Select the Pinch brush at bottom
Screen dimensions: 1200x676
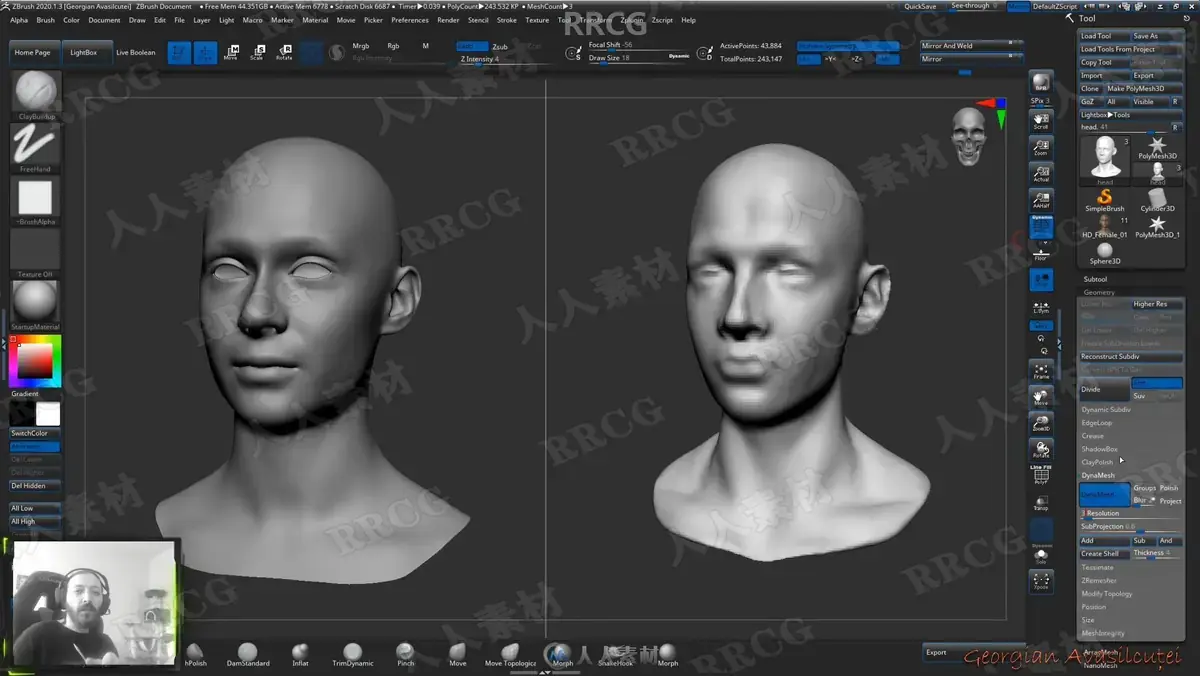[x=405, y=654]
